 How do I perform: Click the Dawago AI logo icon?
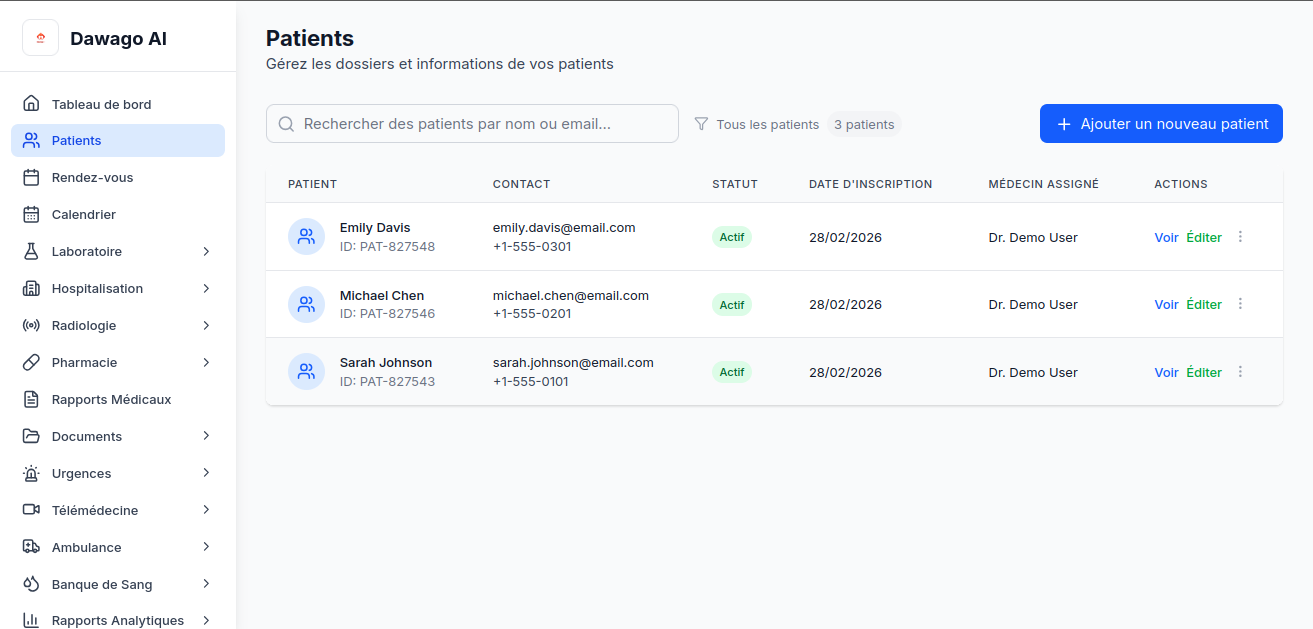tap(40, 38)
